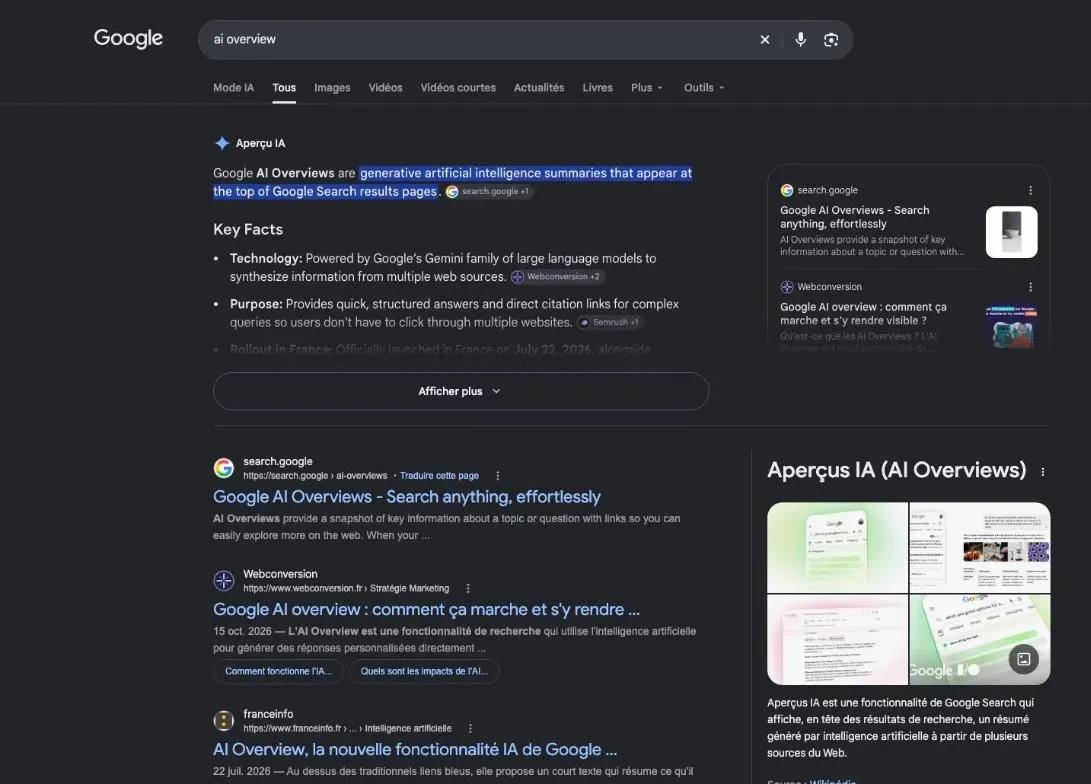Open 'Google AI Overviews - Search anything, effortlessly' result
1091x784 pixels.
click(407, 497)
